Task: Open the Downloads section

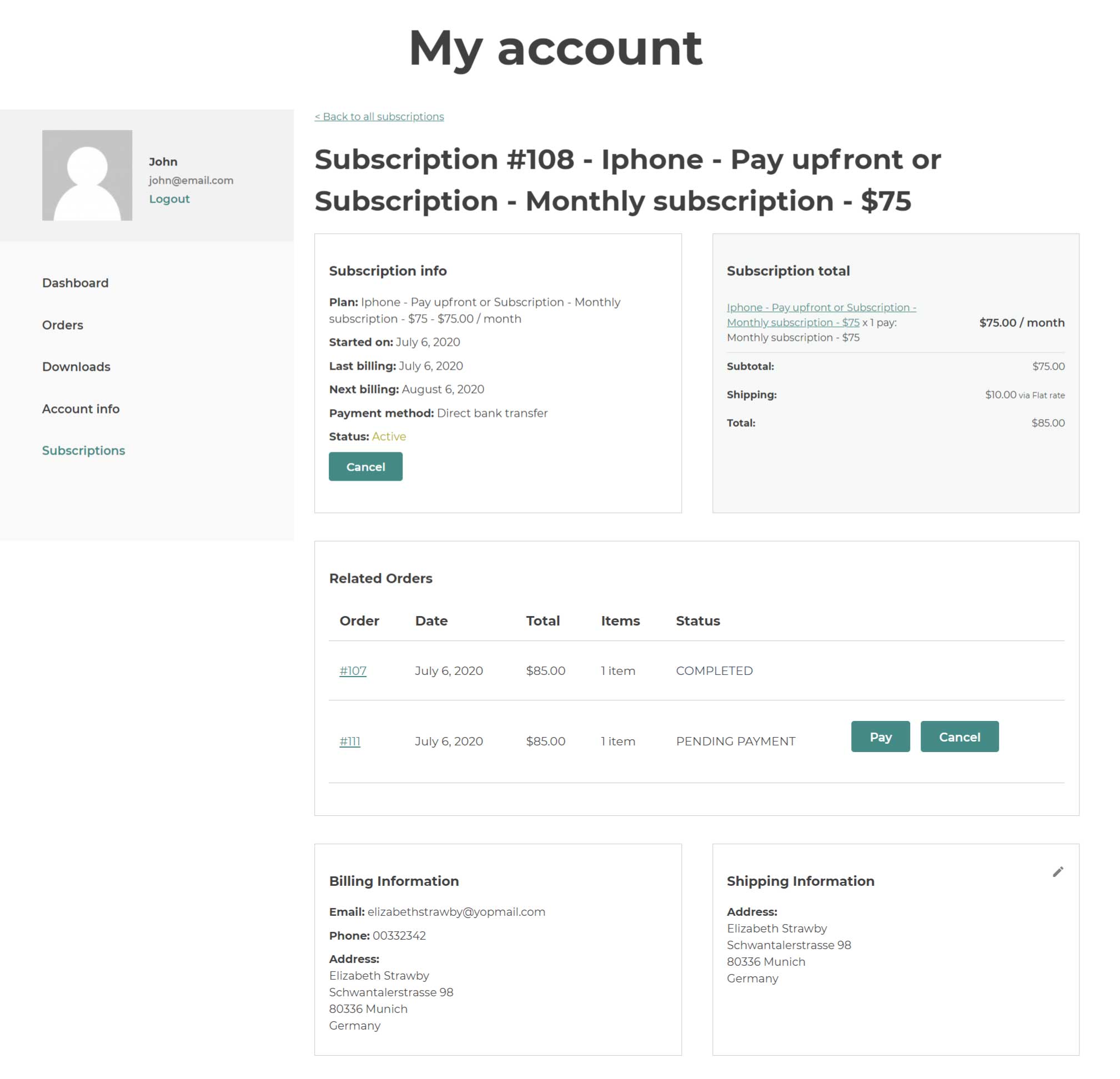Action: (76, 367)
